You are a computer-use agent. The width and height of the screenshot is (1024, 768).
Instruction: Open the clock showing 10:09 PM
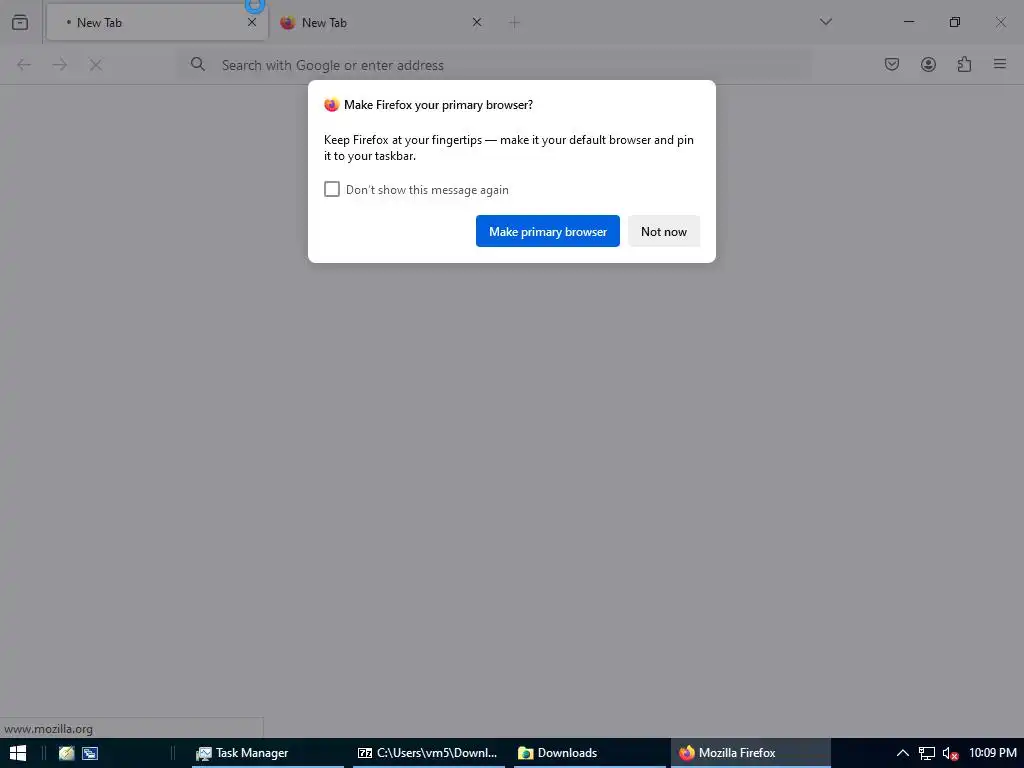point(993,753)
